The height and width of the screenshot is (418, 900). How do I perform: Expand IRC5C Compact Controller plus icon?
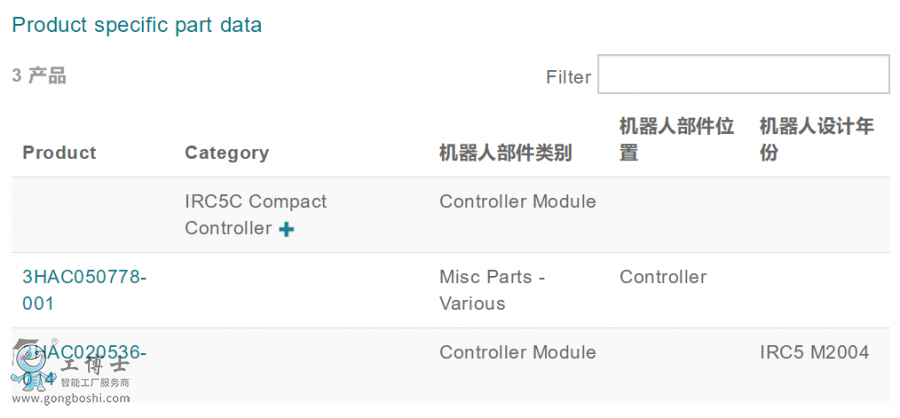[x=286, y=230]
